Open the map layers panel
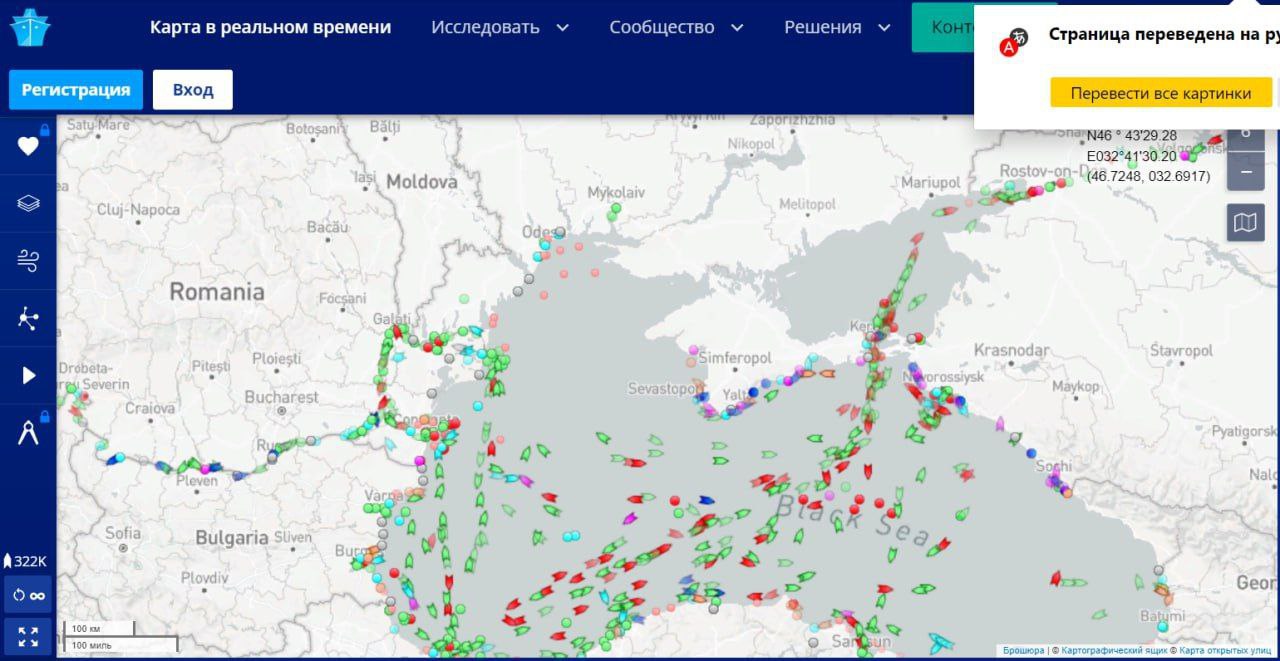Viewport: 1280px width, 661px height. coord(28,204)
